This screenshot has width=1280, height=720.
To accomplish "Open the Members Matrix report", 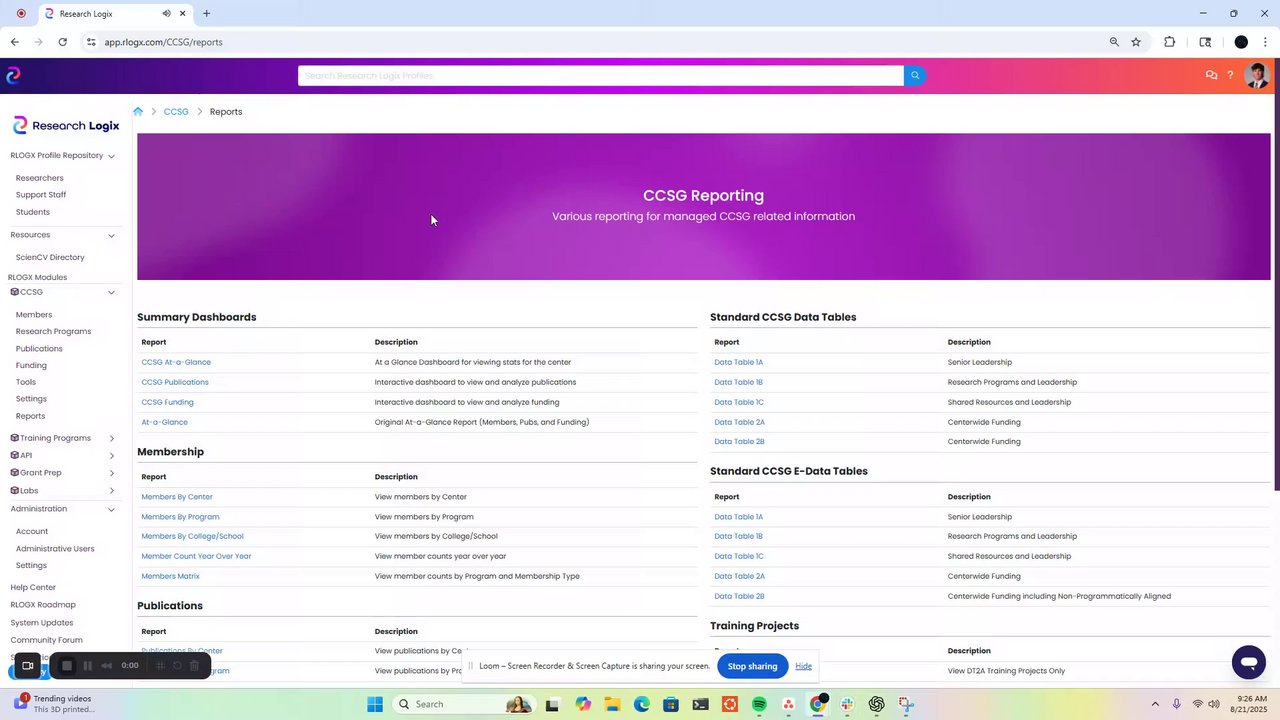I will pyautogui.click(x=170, y=576).
